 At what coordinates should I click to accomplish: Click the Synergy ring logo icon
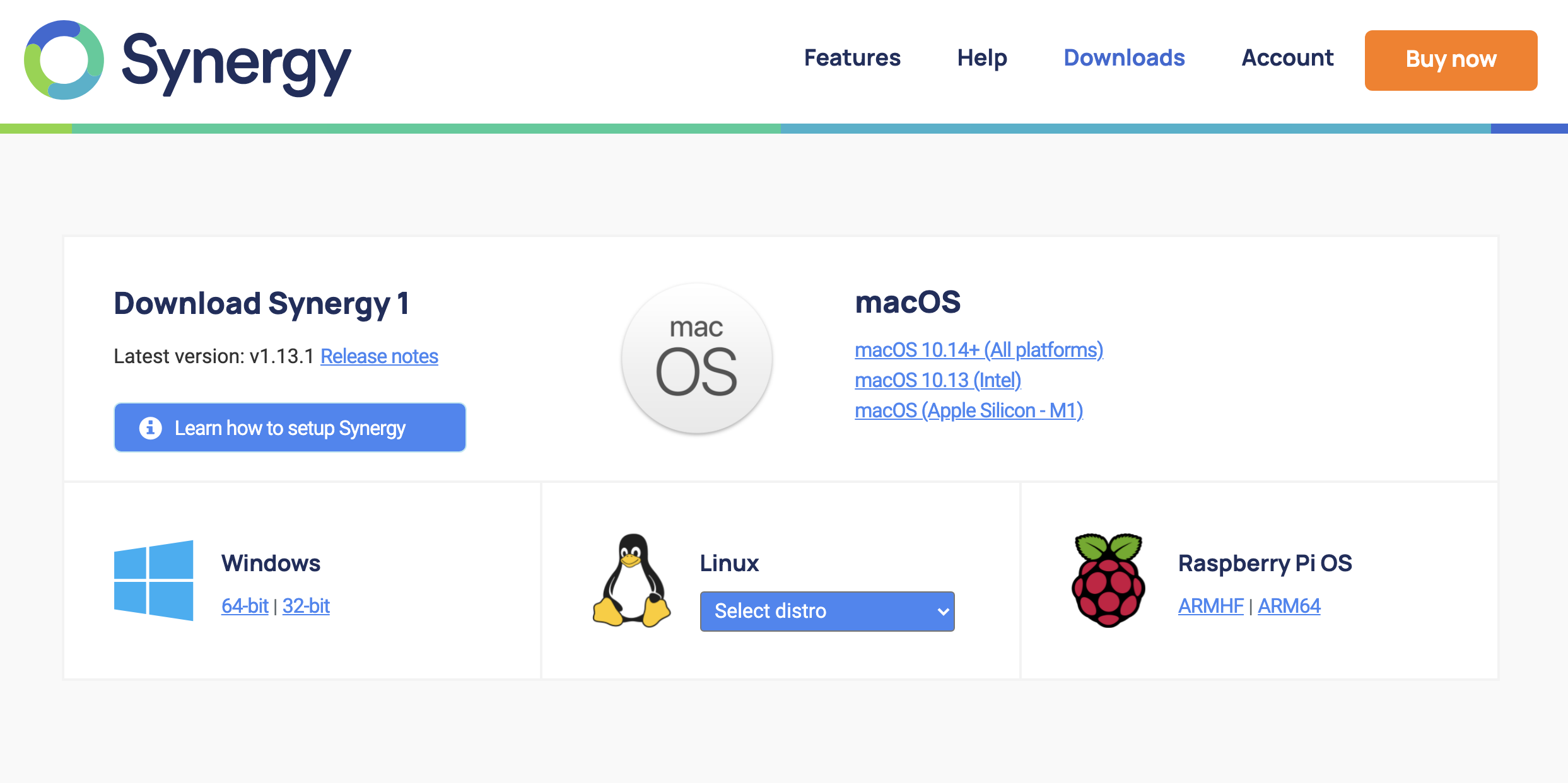point(64,60)
